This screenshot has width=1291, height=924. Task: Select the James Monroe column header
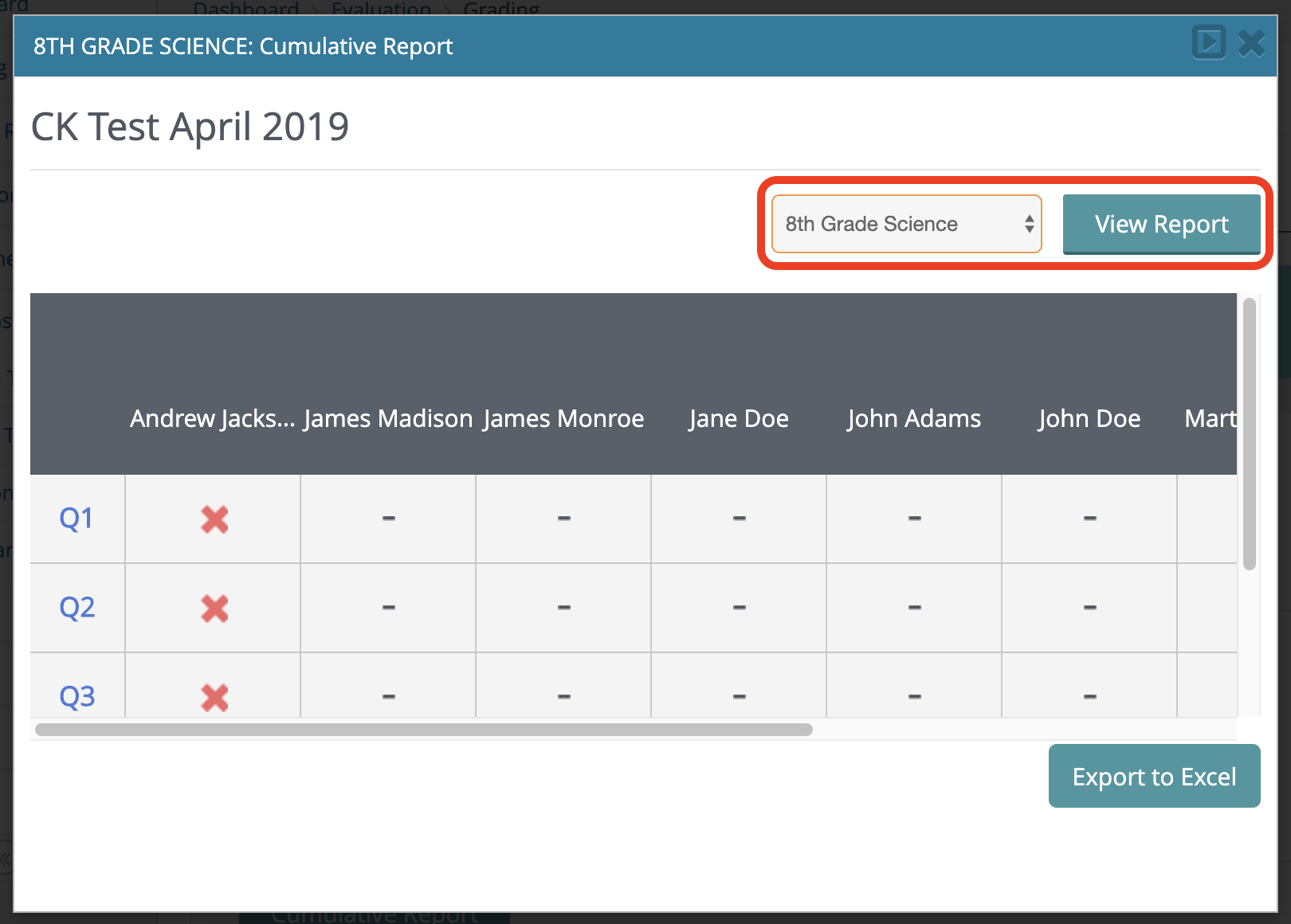(563, 418)
